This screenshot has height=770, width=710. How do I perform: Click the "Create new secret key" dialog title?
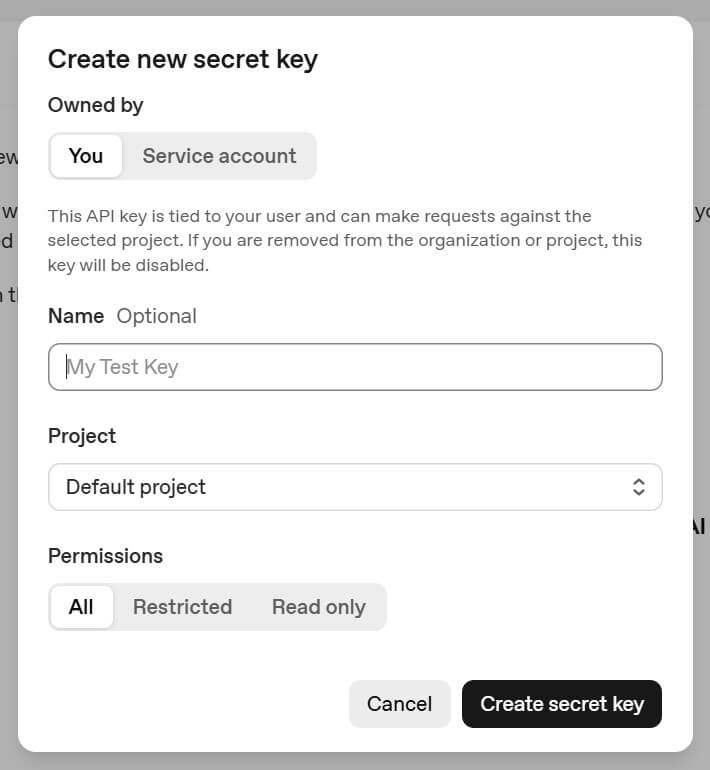click(x=183, y=59)
